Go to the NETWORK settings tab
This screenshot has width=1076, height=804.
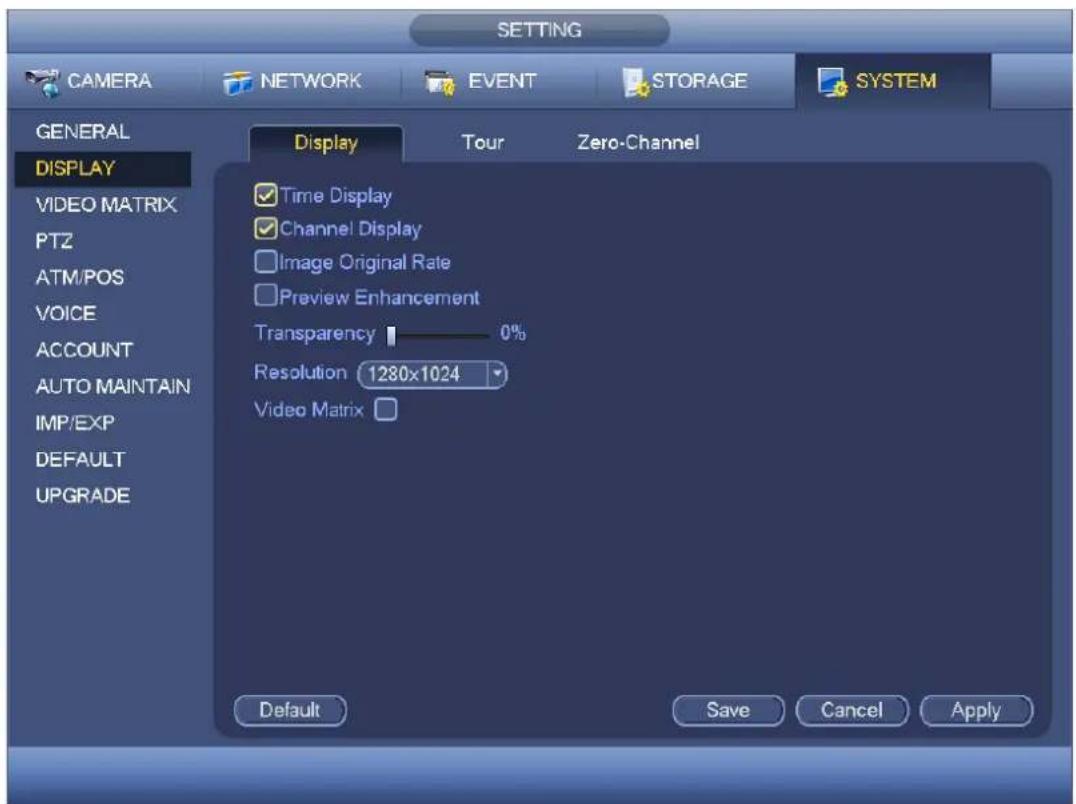(310, 81)
